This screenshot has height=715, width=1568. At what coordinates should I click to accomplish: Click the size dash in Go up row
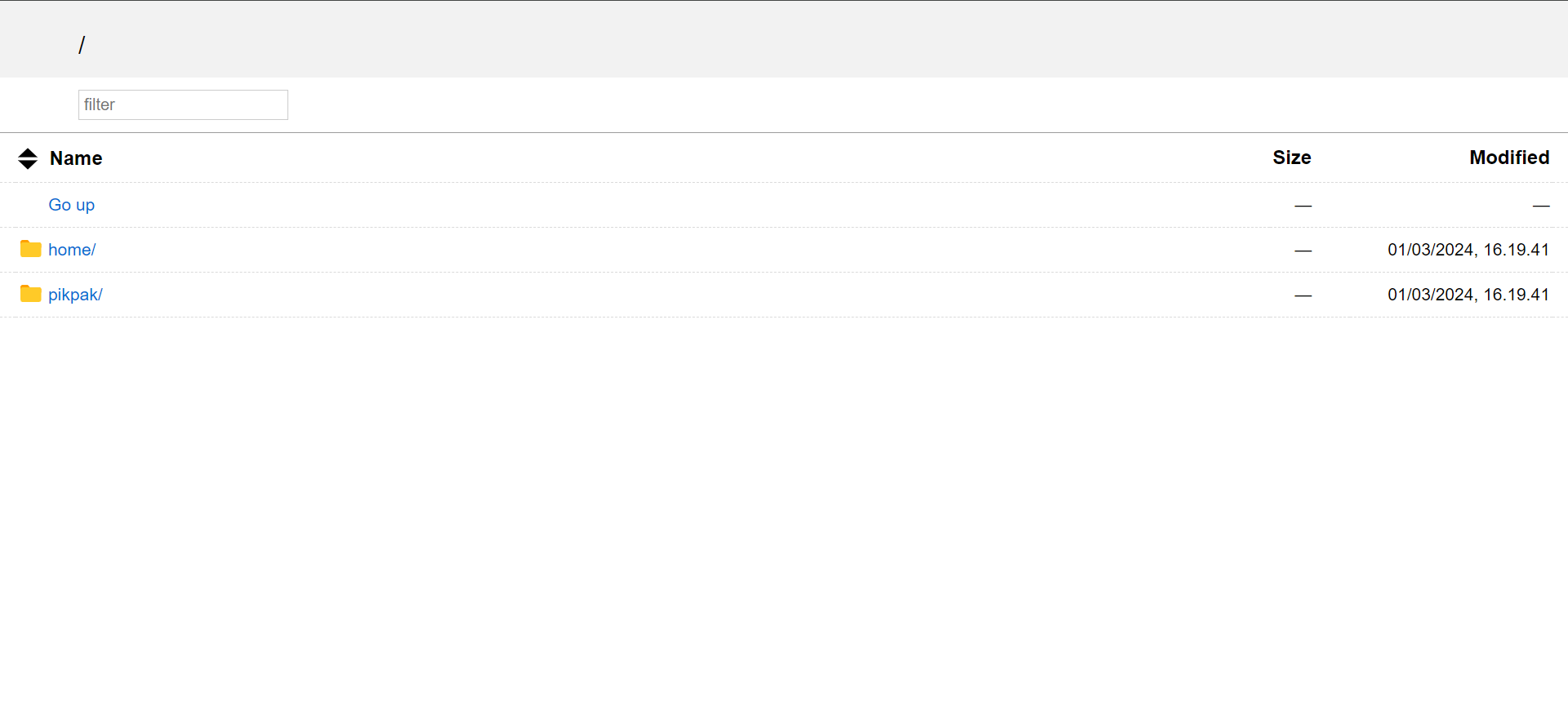point(1303,206)
